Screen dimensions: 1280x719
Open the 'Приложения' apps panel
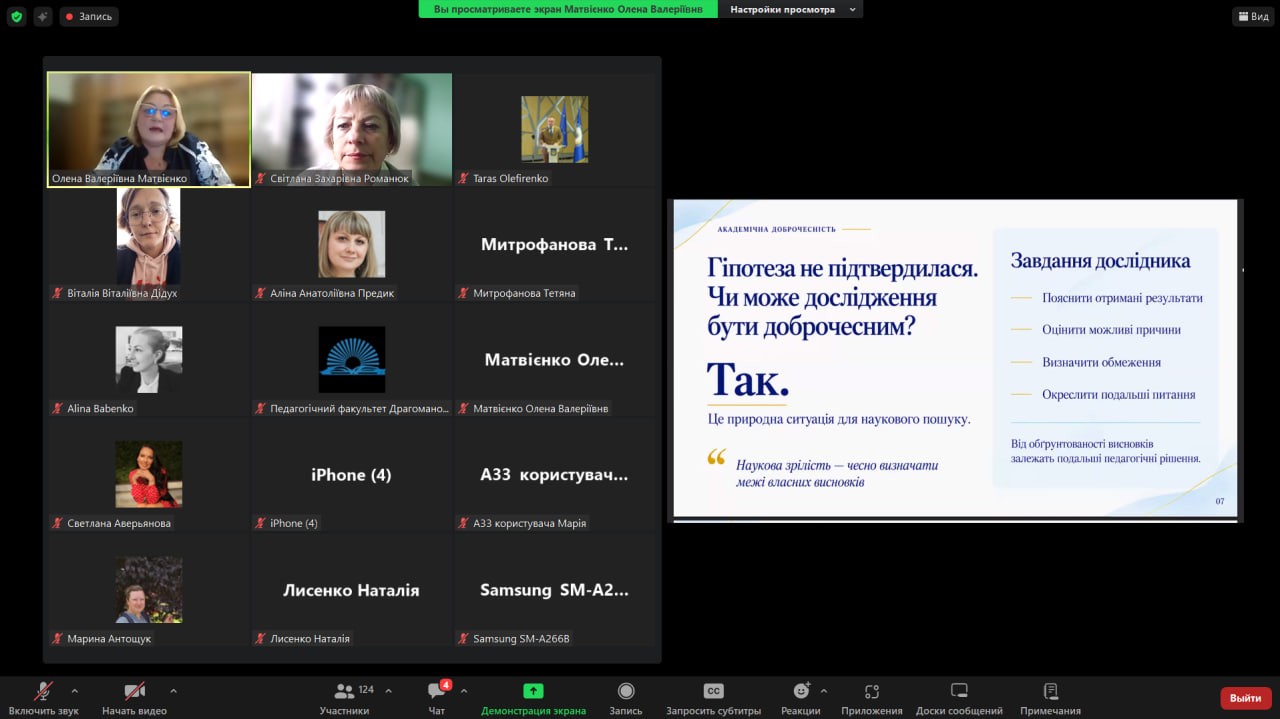(872, 698)
